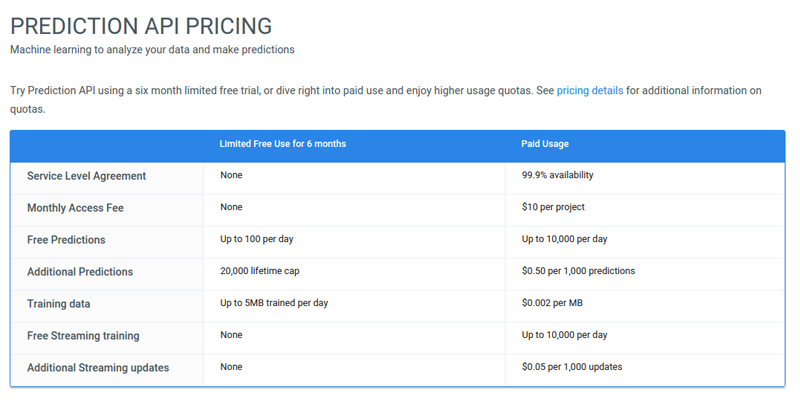Click the Additional Predictions row label
This screenshot has width=800, height=400.
[x=80, y=272]
